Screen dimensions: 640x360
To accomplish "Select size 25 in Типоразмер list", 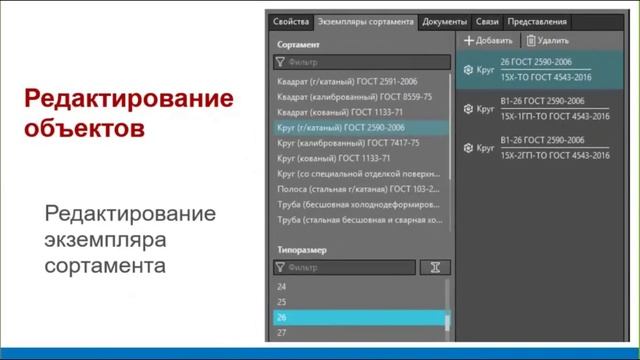I will click(x=359, y=302).
